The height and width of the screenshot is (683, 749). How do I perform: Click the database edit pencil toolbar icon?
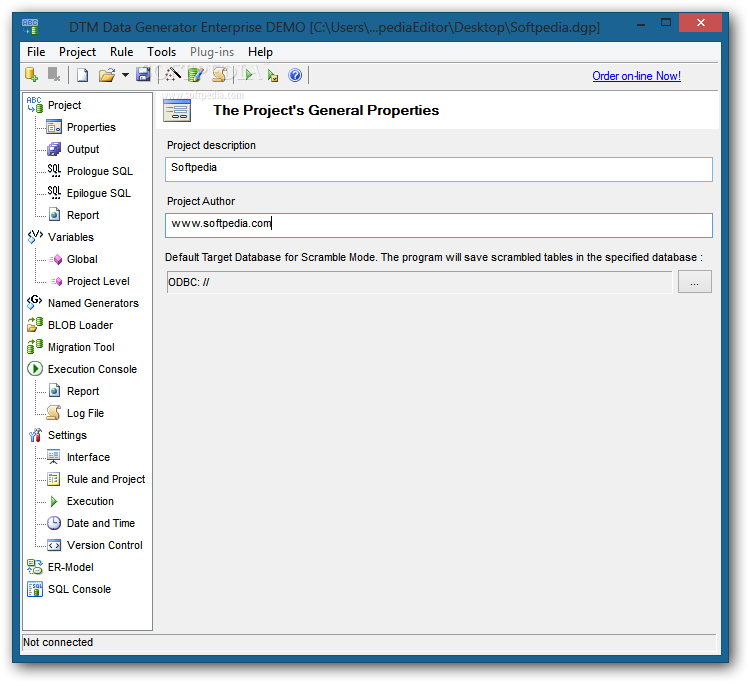coord(196,75)
